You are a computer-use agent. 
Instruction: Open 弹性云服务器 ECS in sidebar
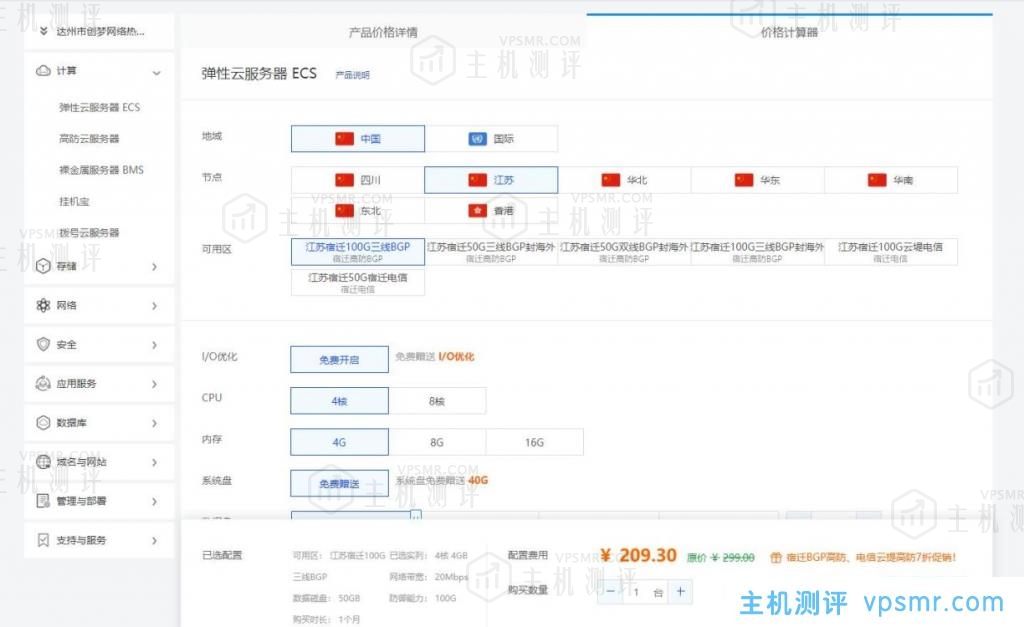[99, 107]
